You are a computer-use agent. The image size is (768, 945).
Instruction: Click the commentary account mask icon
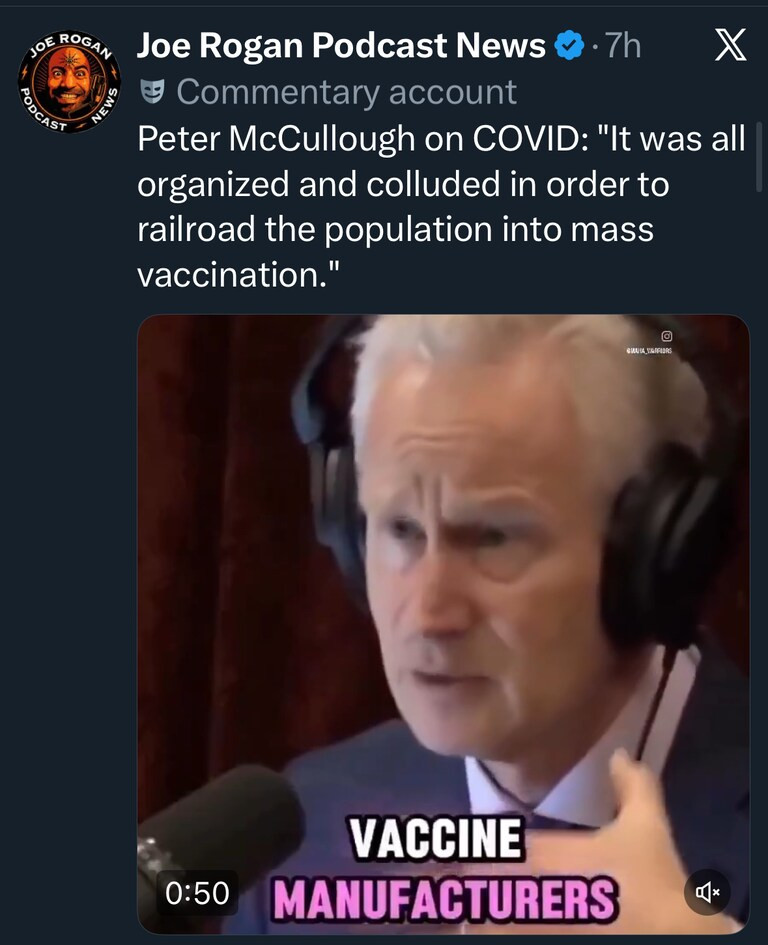coord(152,92)
